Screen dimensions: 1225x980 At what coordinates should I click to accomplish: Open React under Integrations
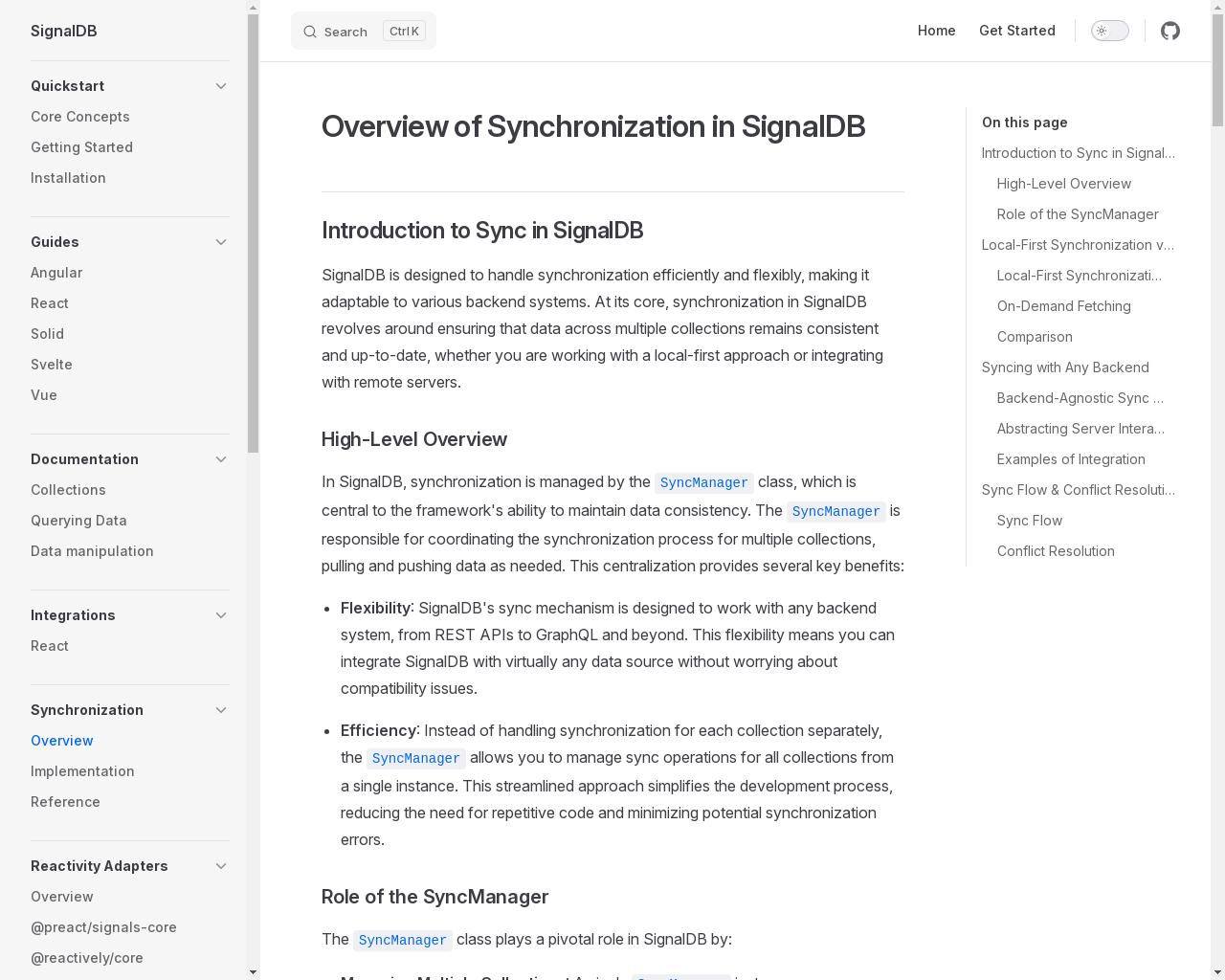[x=50, y=646]
